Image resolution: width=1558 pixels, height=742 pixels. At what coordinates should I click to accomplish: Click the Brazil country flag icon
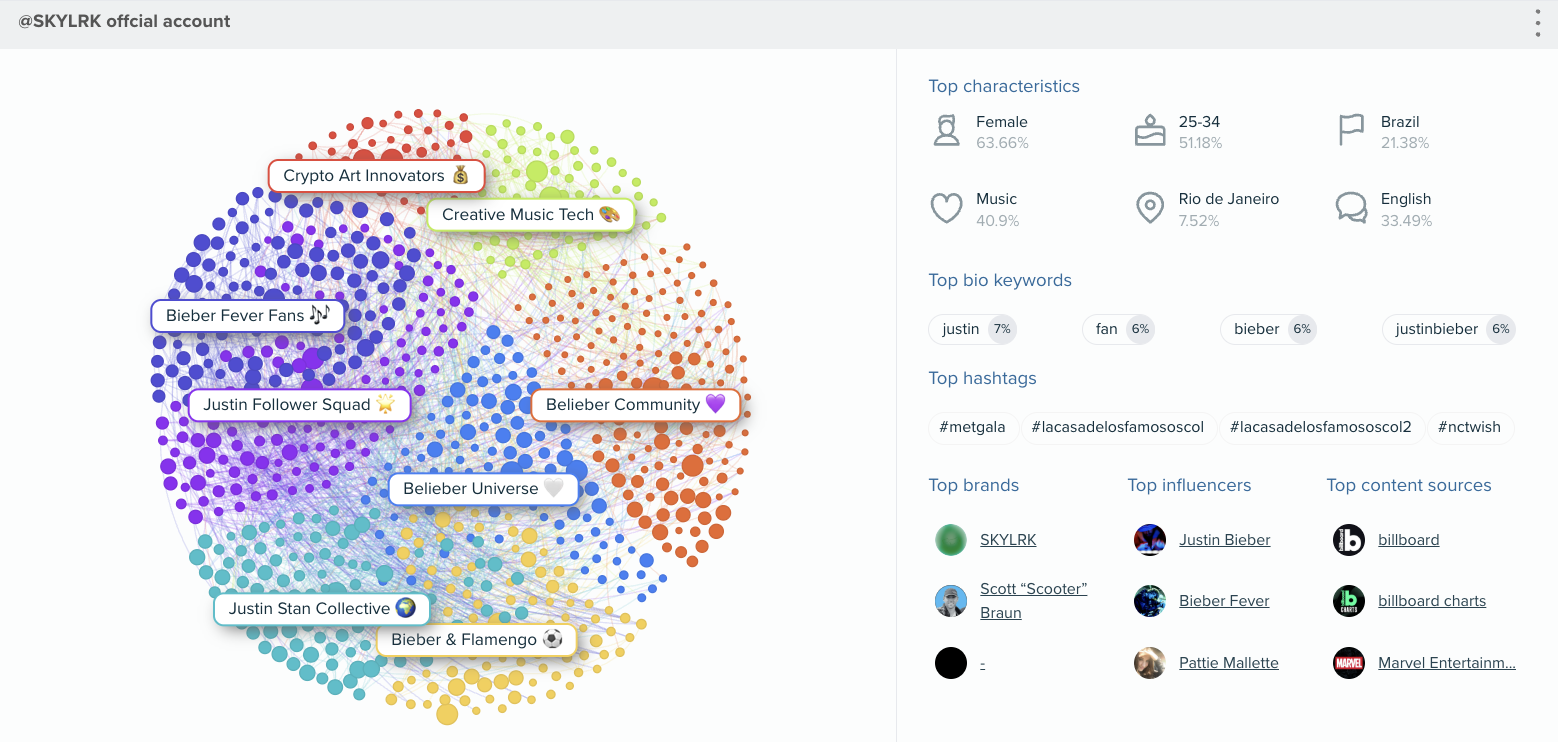(x=1351, y=131)
